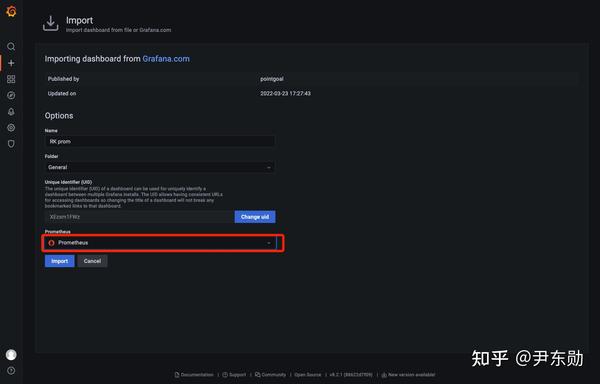Open the Dashboards grid icon in sidebar
600x384 pixels.
(x=11, y=79)
